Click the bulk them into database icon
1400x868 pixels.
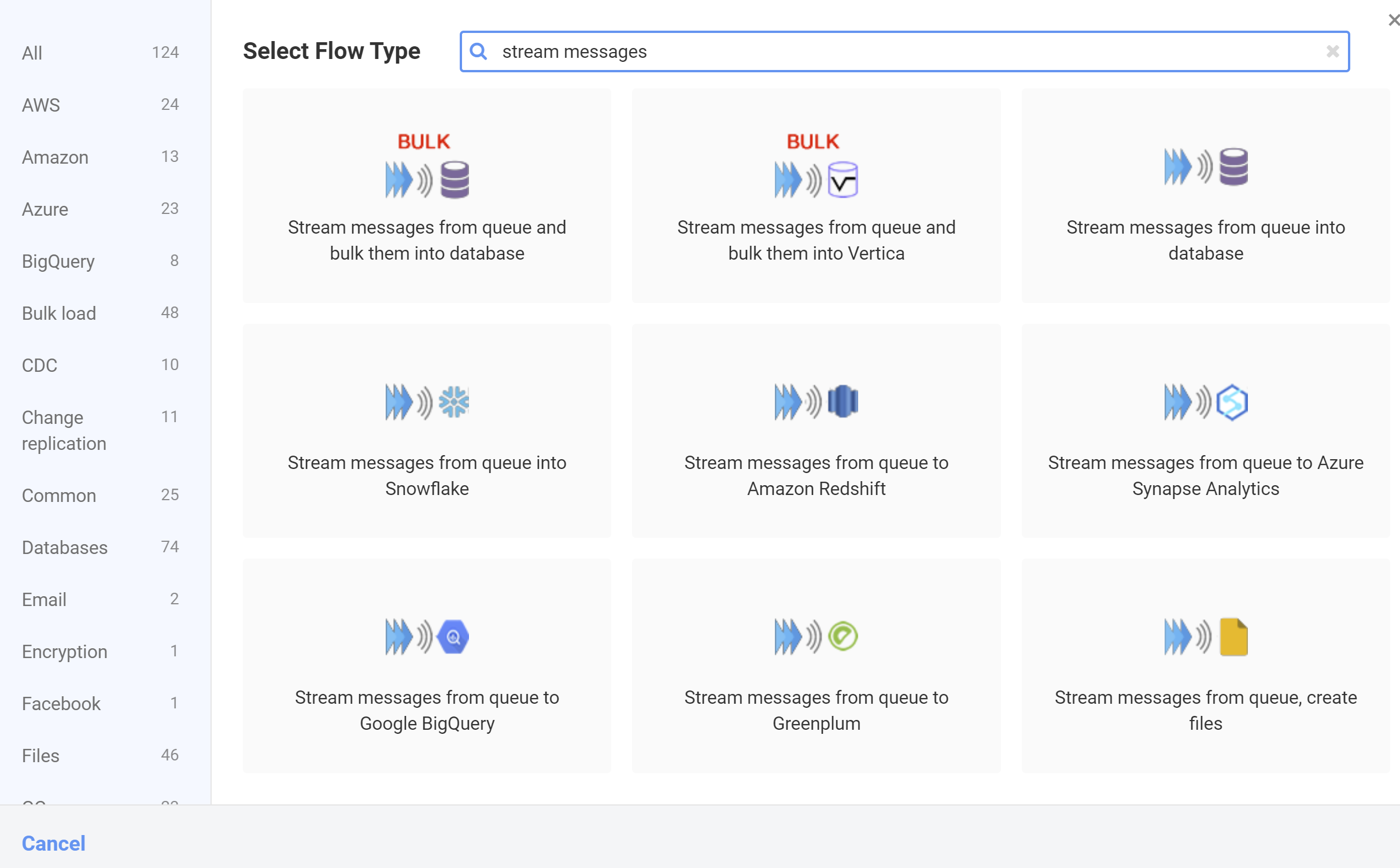(427, 168)
